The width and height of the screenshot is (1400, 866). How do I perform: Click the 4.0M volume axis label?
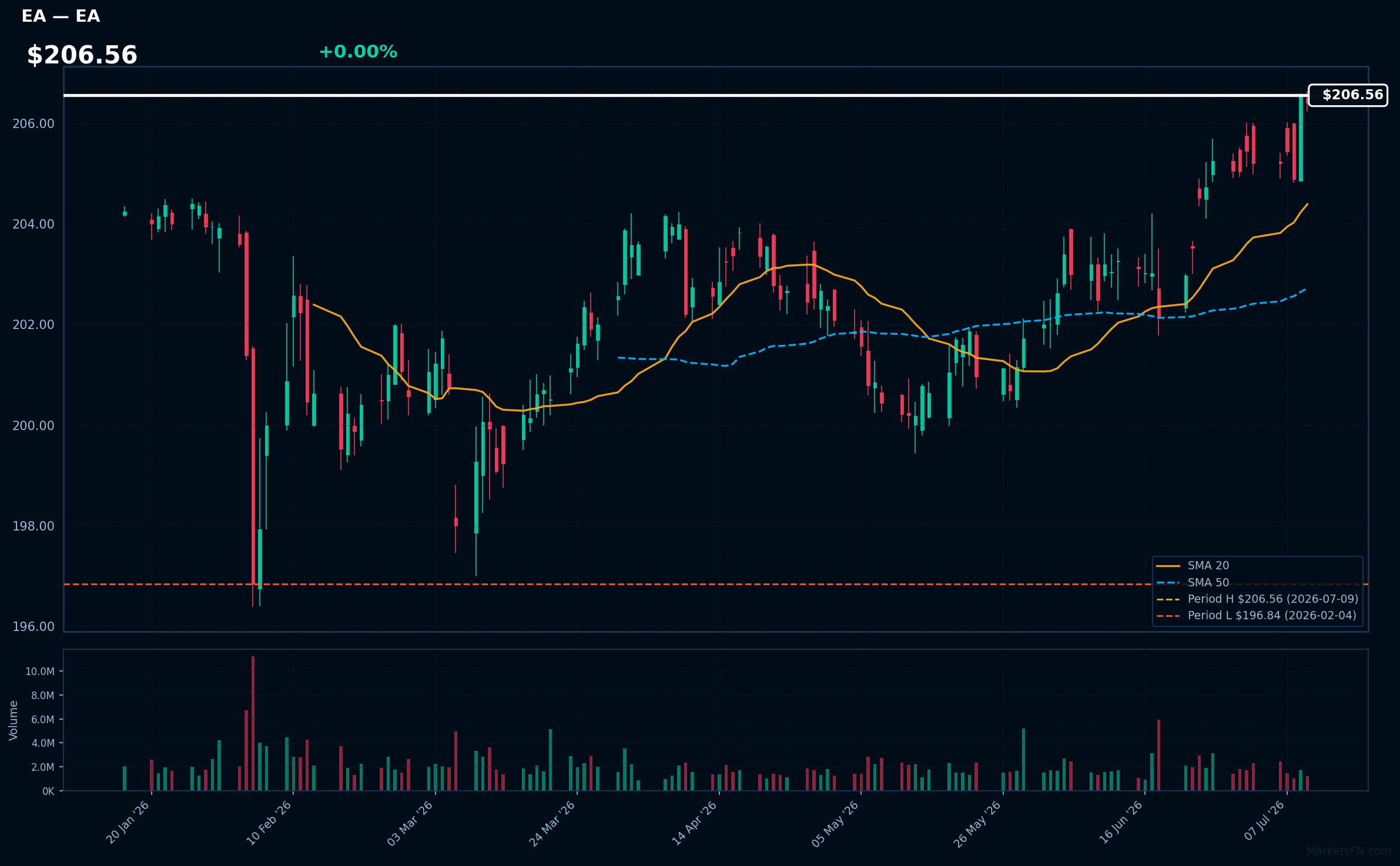[x=43, y=743]
